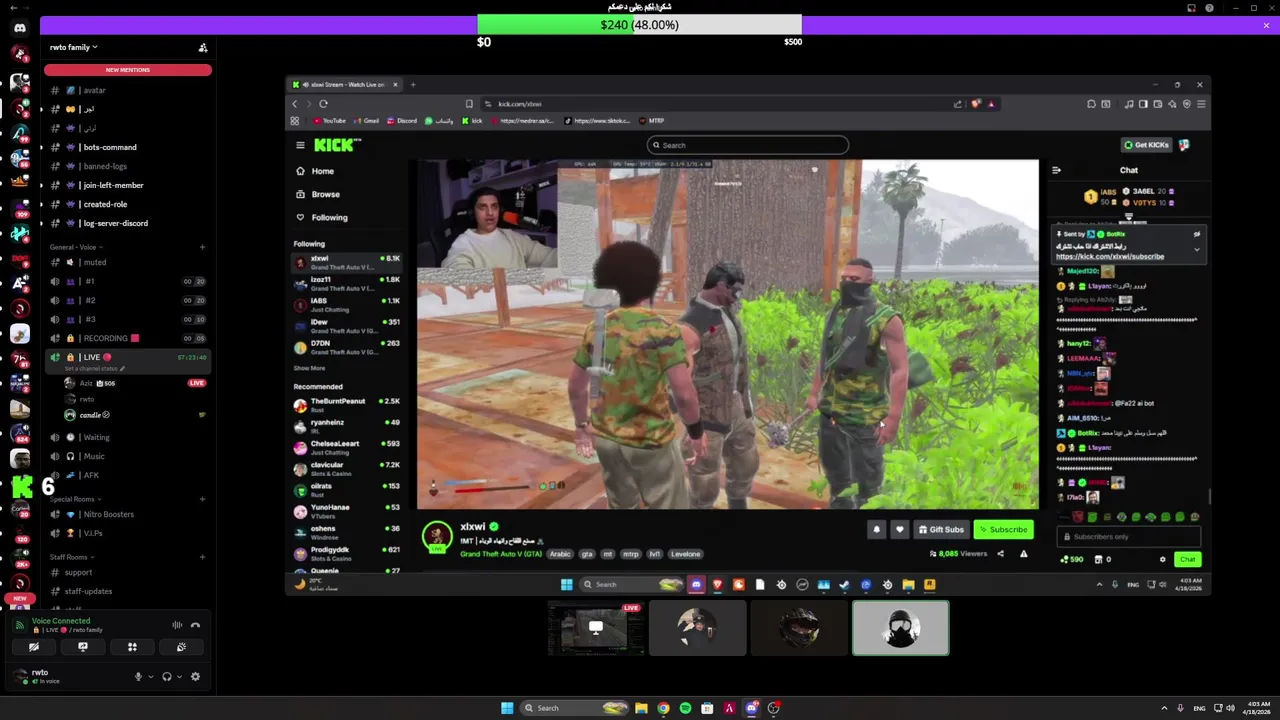
Task: Join the Music voice channel
Action: (128, 456)
